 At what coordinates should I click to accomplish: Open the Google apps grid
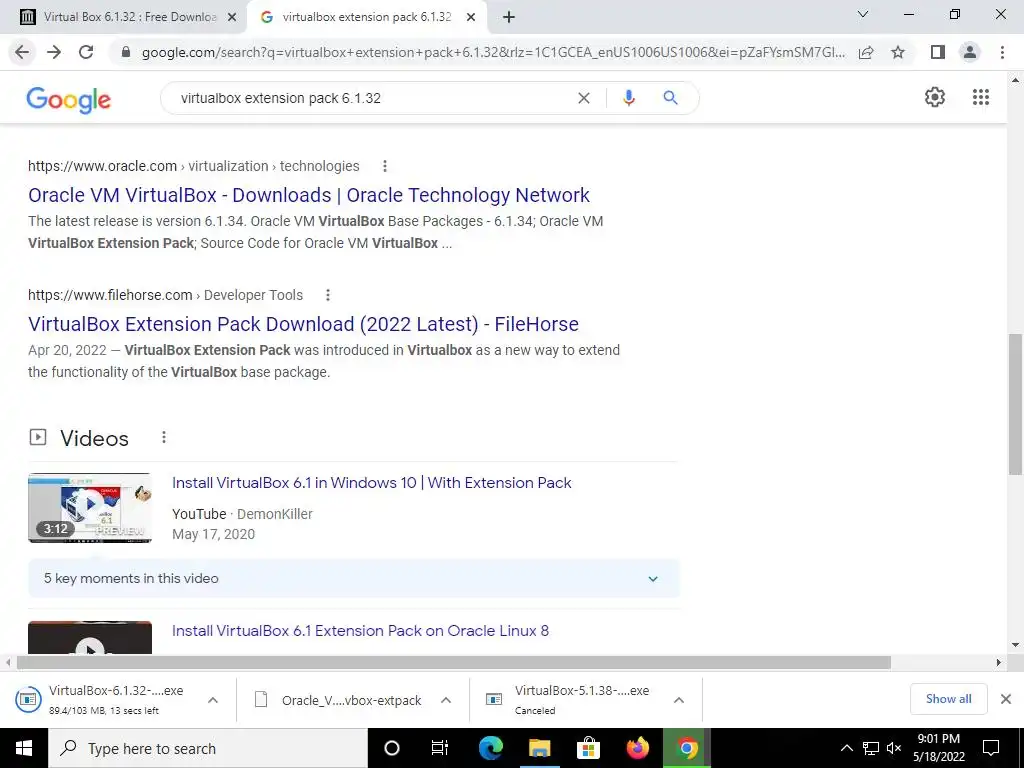pyautogui.click(x=981, y=97)
